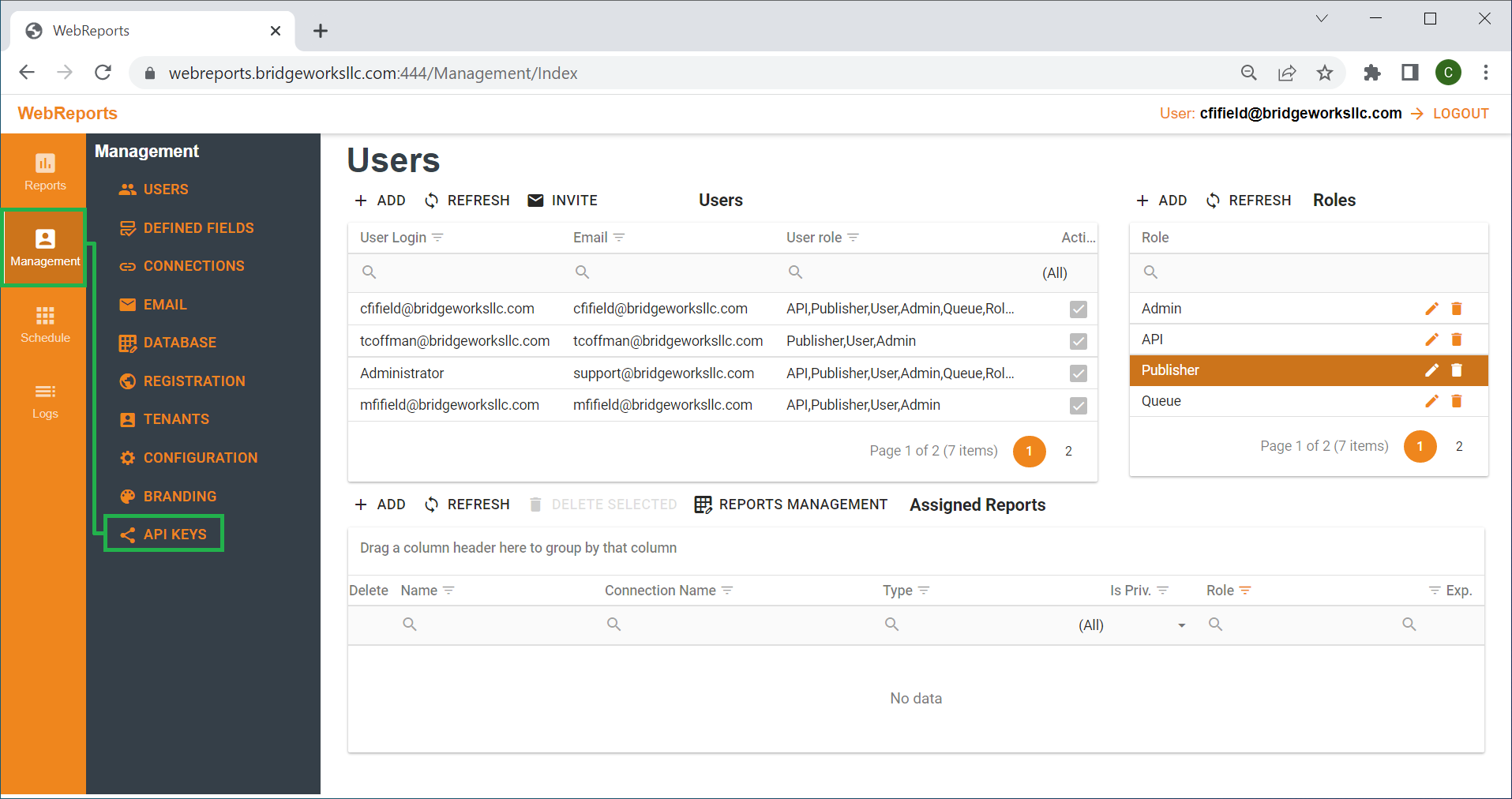Open the Reports sidebar section
The image size is (1512, 799).
point(45,172)
